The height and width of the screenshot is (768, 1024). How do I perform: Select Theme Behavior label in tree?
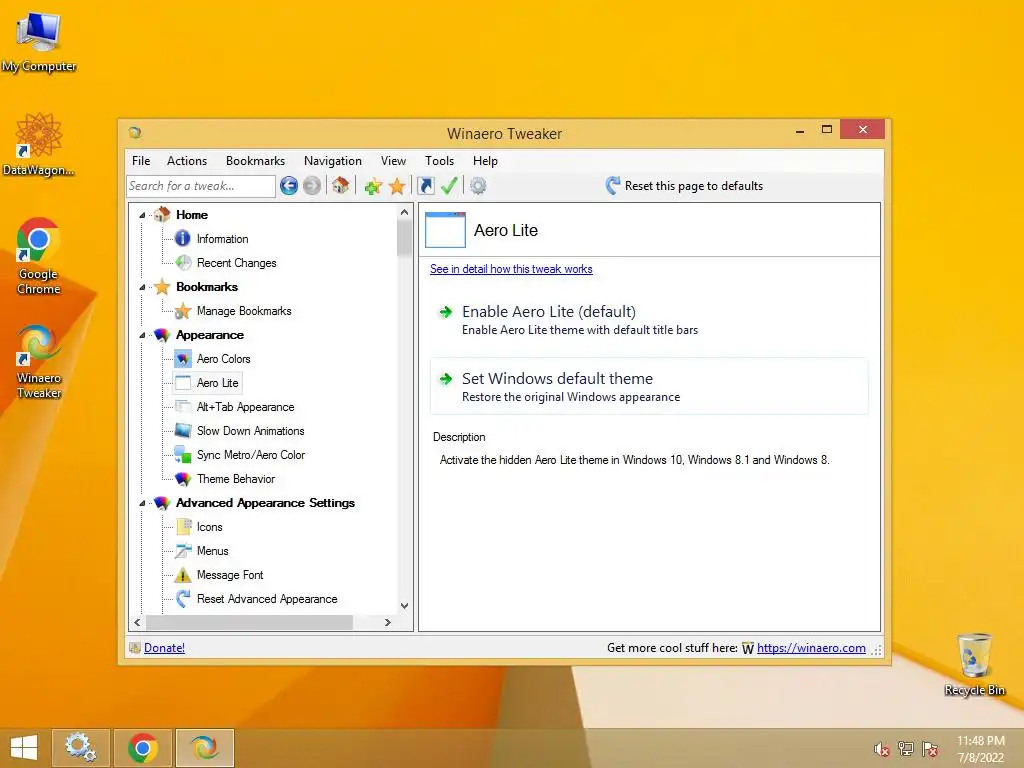pyautogui.click(x=236, y=479)
